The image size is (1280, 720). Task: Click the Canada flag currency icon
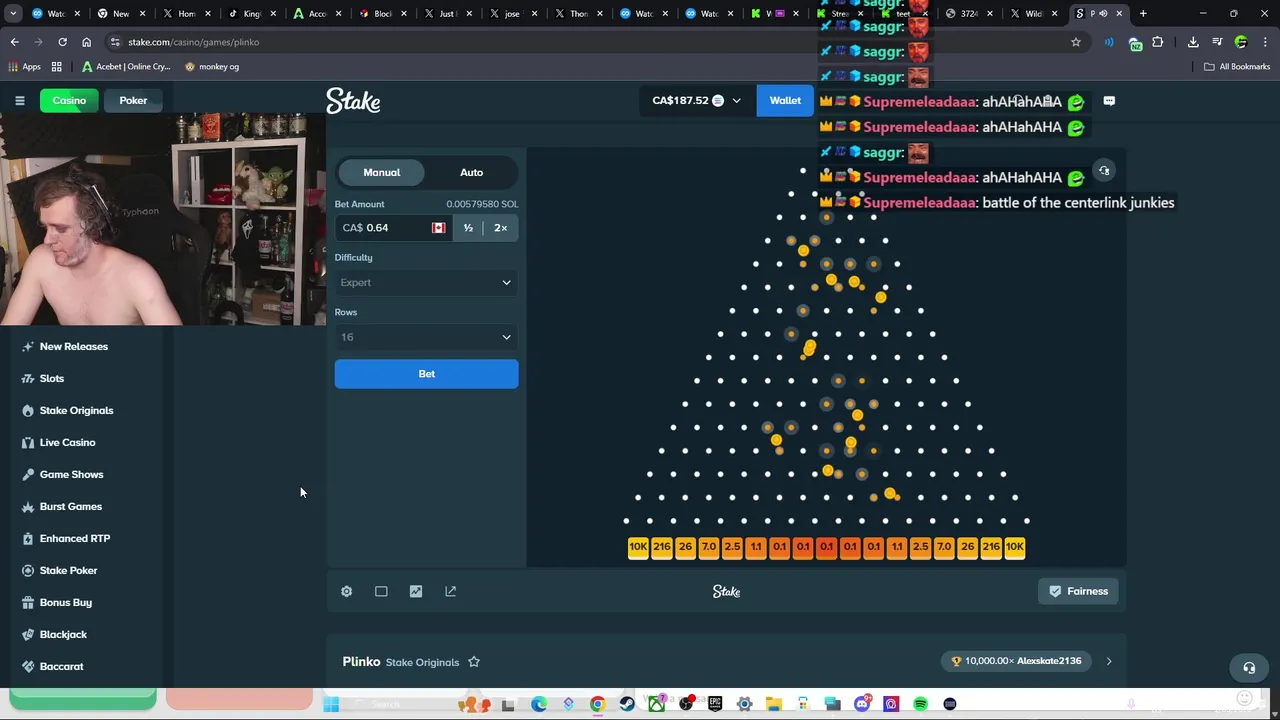tap(438, 228)
